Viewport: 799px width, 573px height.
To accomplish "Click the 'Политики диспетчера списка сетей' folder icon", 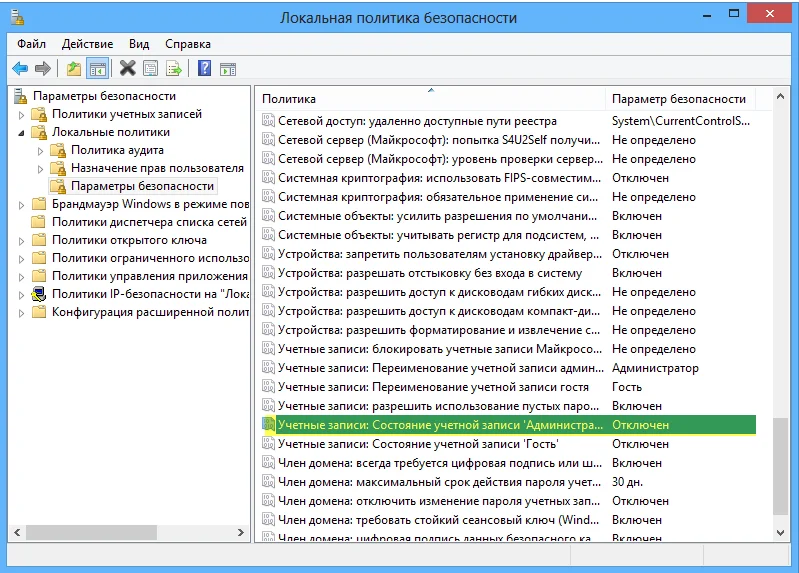I will (x=39, y=222).
